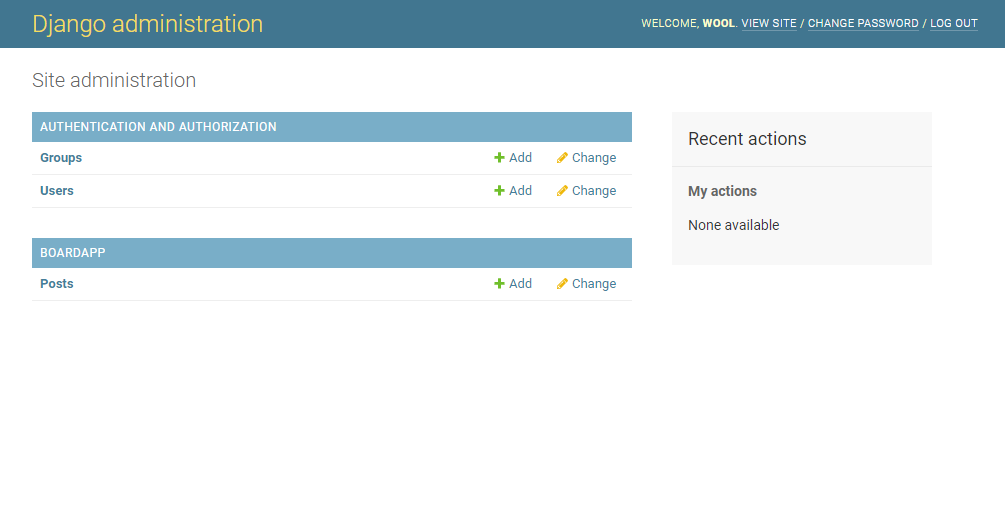Open the Change Password link
This screenshot has width=1005, height=525.
pyautogui.click(x=863, y=23)
